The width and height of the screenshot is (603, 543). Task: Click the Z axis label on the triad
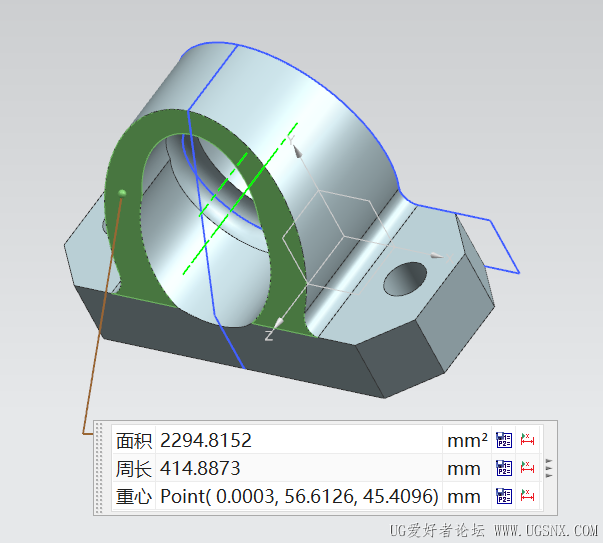click(269, 335)
